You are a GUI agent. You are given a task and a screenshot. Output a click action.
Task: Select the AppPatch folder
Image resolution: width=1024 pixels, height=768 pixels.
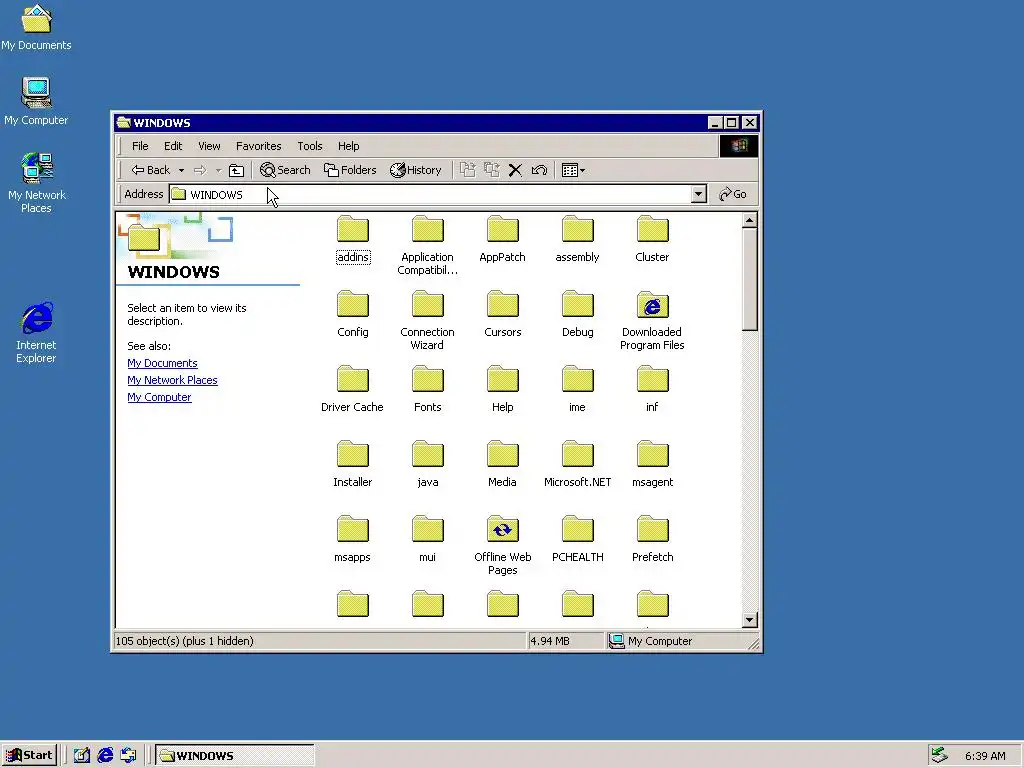click(502, 240)
